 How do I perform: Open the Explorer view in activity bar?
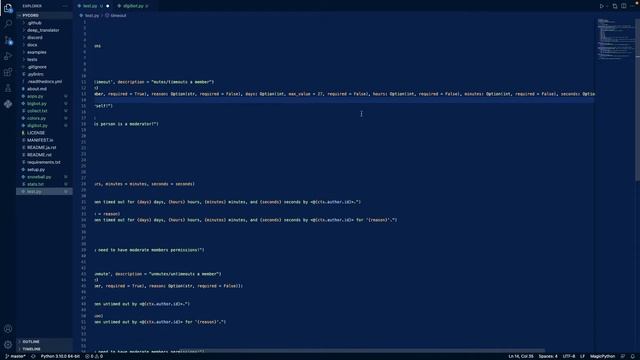8,8
